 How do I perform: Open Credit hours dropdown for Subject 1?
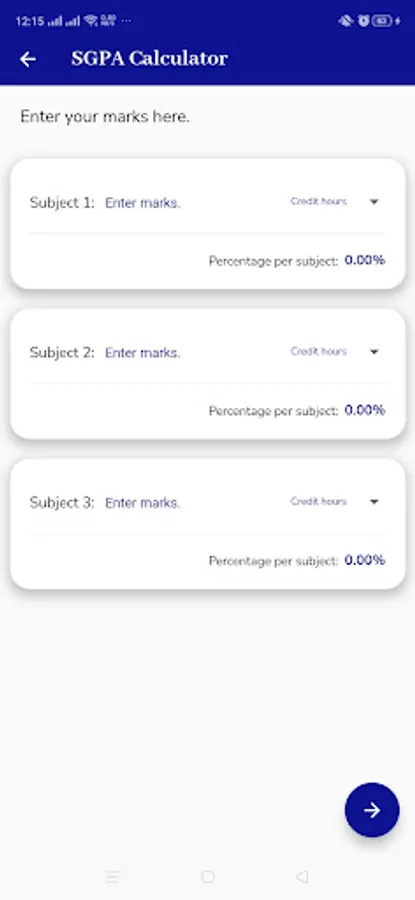pyautogui.click(x=335, y=201)
